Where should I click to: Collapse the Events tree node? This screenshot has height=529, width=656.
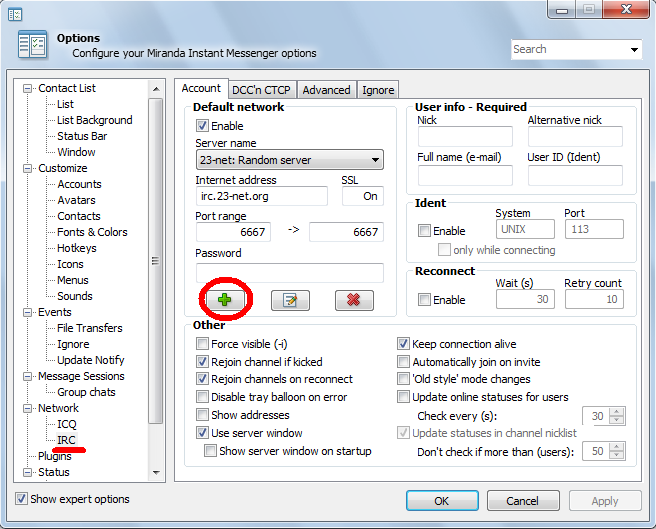pyautogui.click(x=28, y=312)
